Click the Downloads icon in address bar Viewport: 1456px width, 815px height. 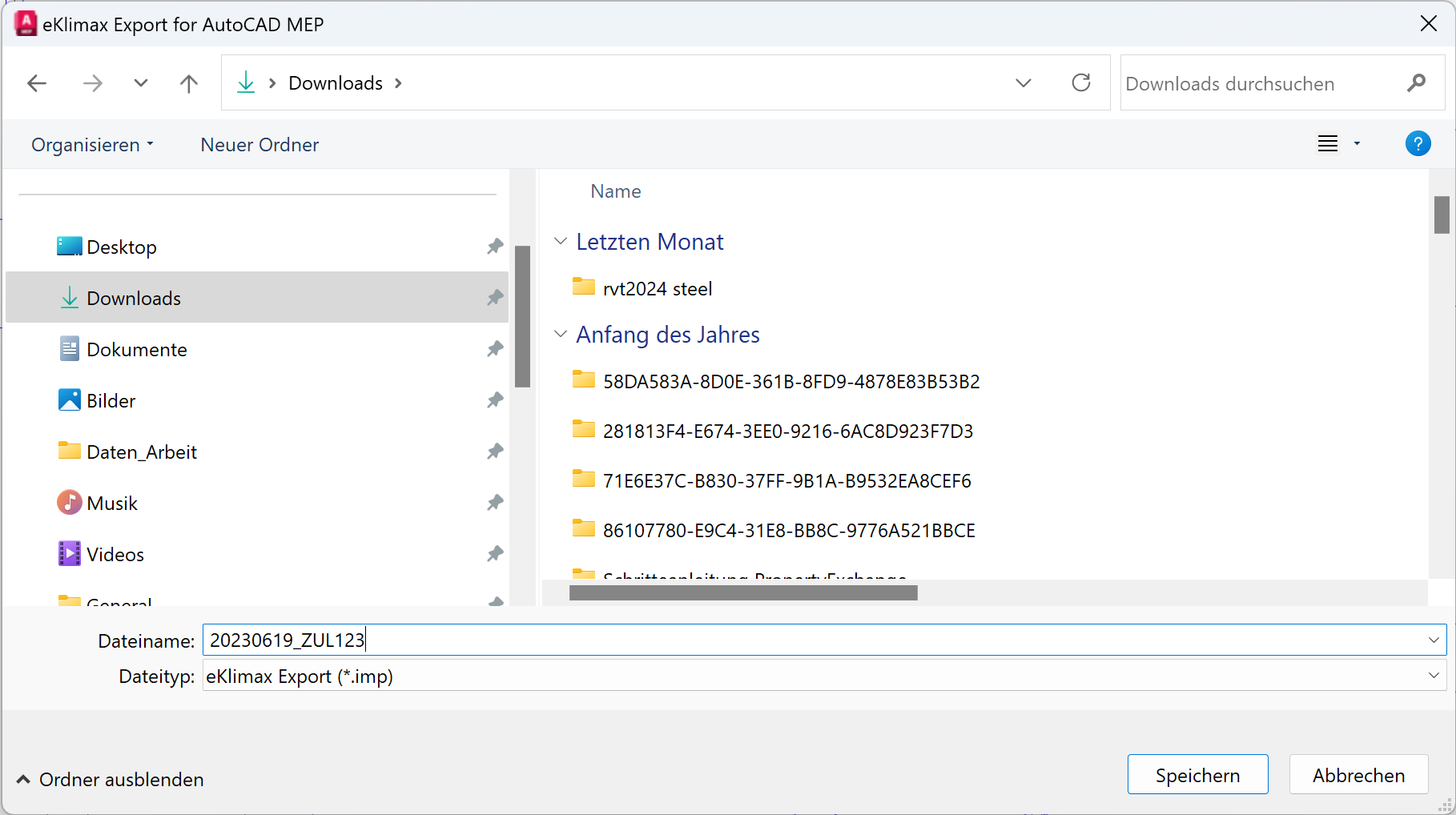pos(246,82)
